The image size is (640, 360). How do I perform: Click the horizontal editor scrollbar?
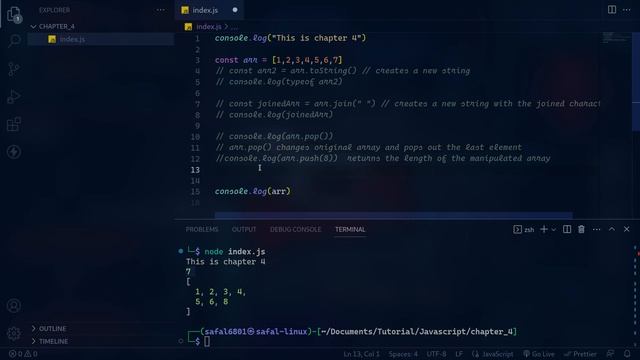pos(393,215)
